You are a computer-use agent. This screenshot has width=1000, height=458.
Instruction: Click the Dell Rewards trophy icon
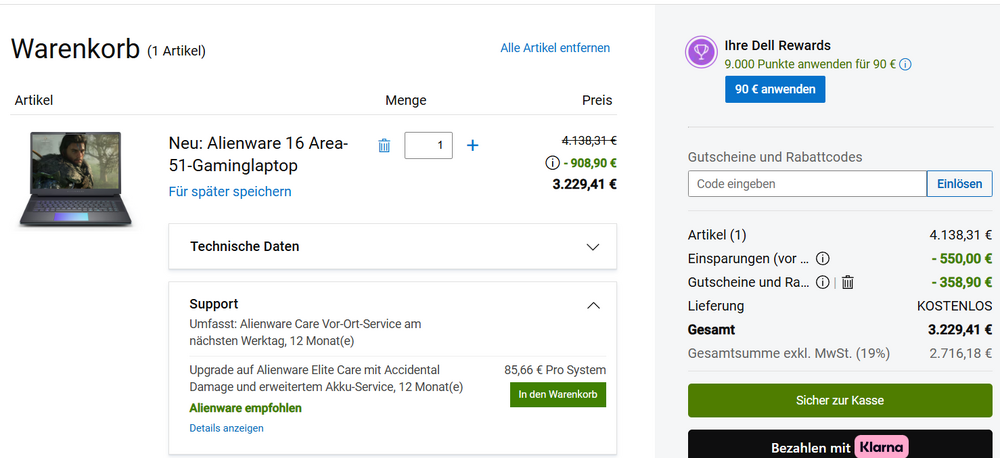click(x=700, y=53)
